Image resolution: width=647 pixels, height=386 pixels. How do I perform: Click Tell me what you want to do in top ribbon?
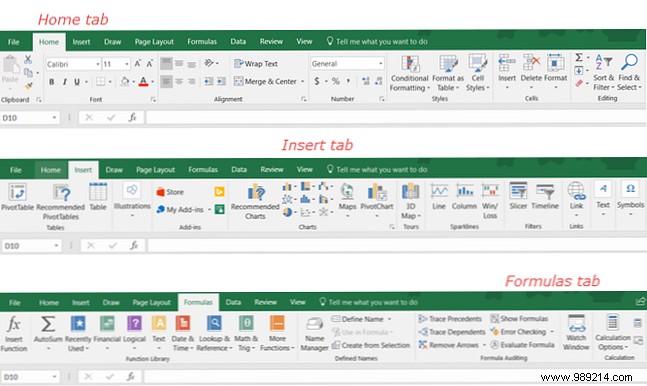coord(377,42)
